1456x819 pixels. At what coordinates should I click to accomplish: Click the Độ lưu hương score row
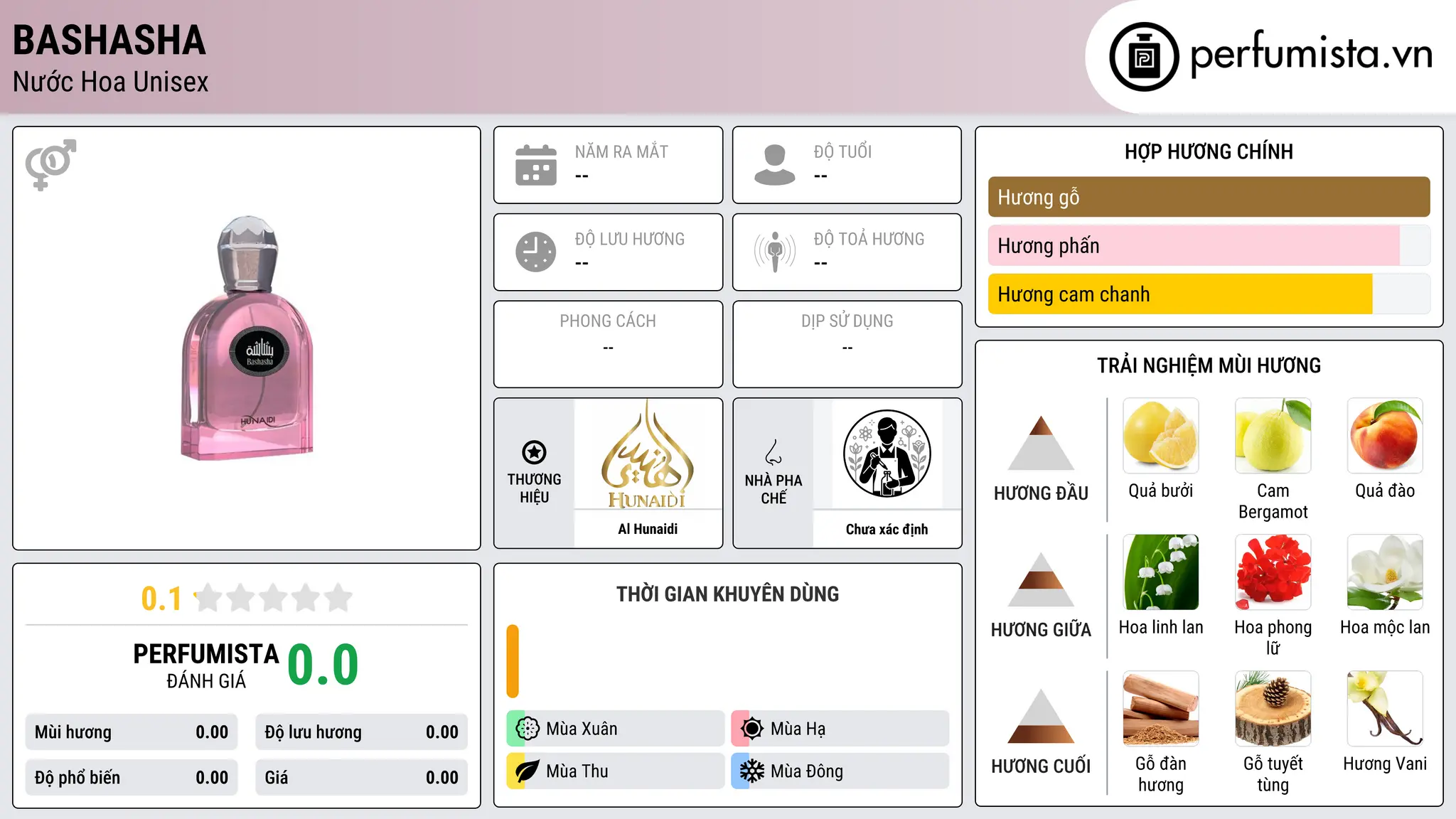pyautogui.click(x=361, y=732)
